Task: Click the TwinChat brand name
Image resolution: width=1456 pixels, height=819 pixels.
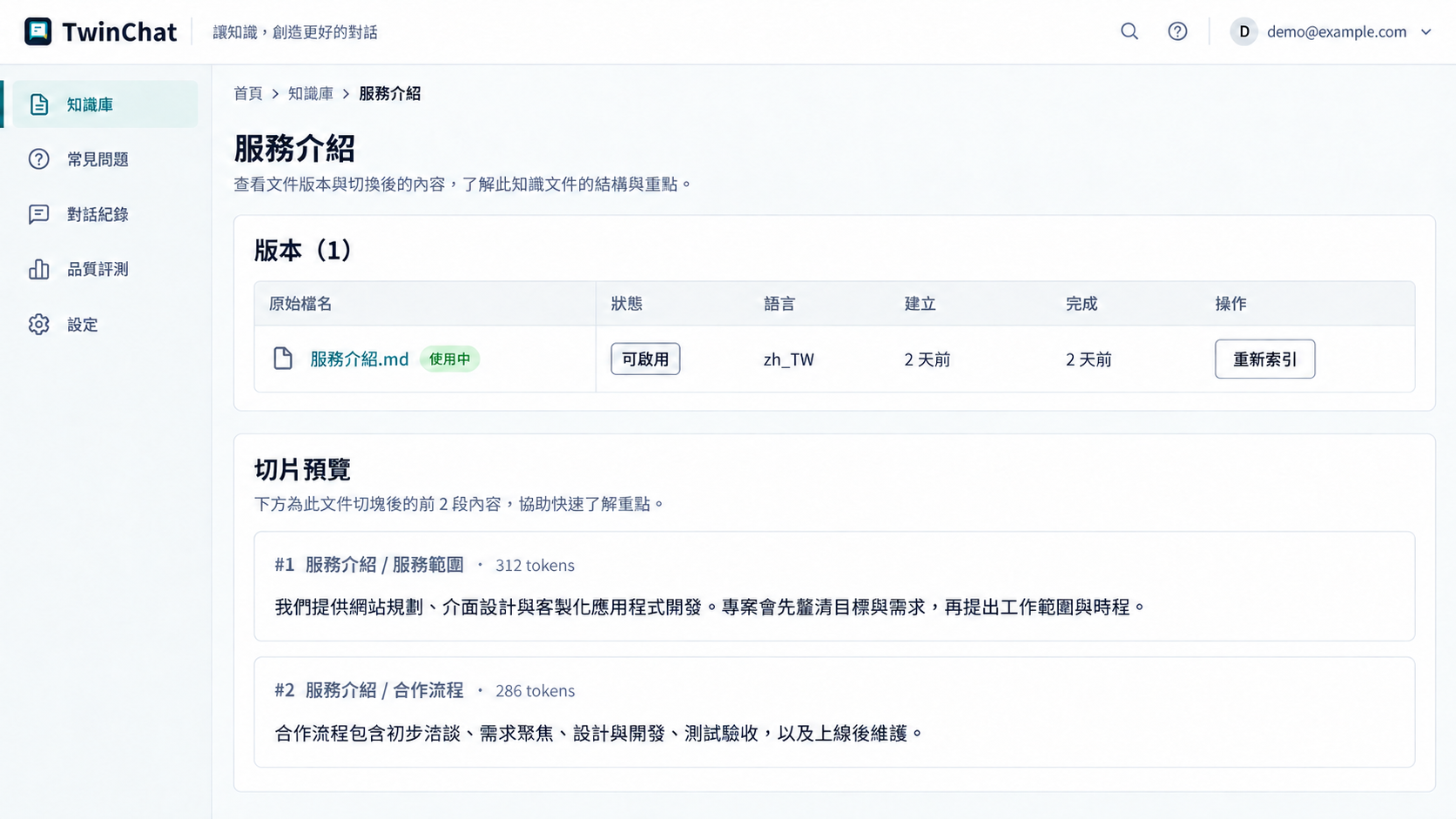Action: point(119,32)
